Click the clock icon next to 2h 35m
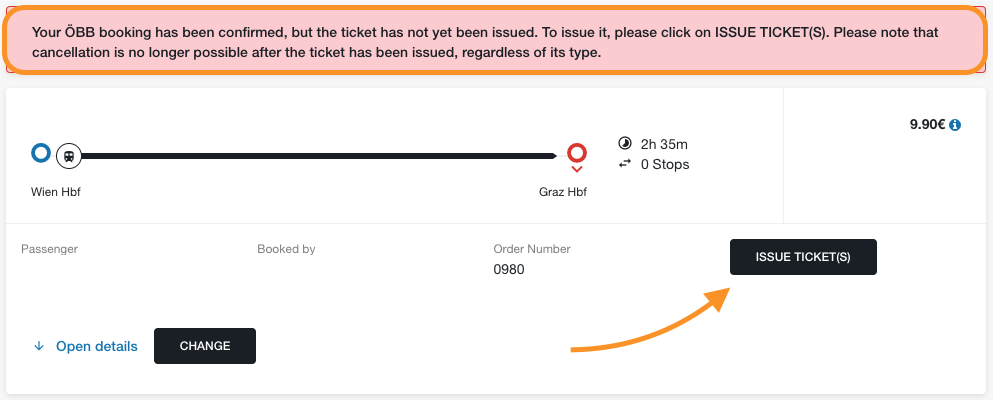 (x=623, y=143)
